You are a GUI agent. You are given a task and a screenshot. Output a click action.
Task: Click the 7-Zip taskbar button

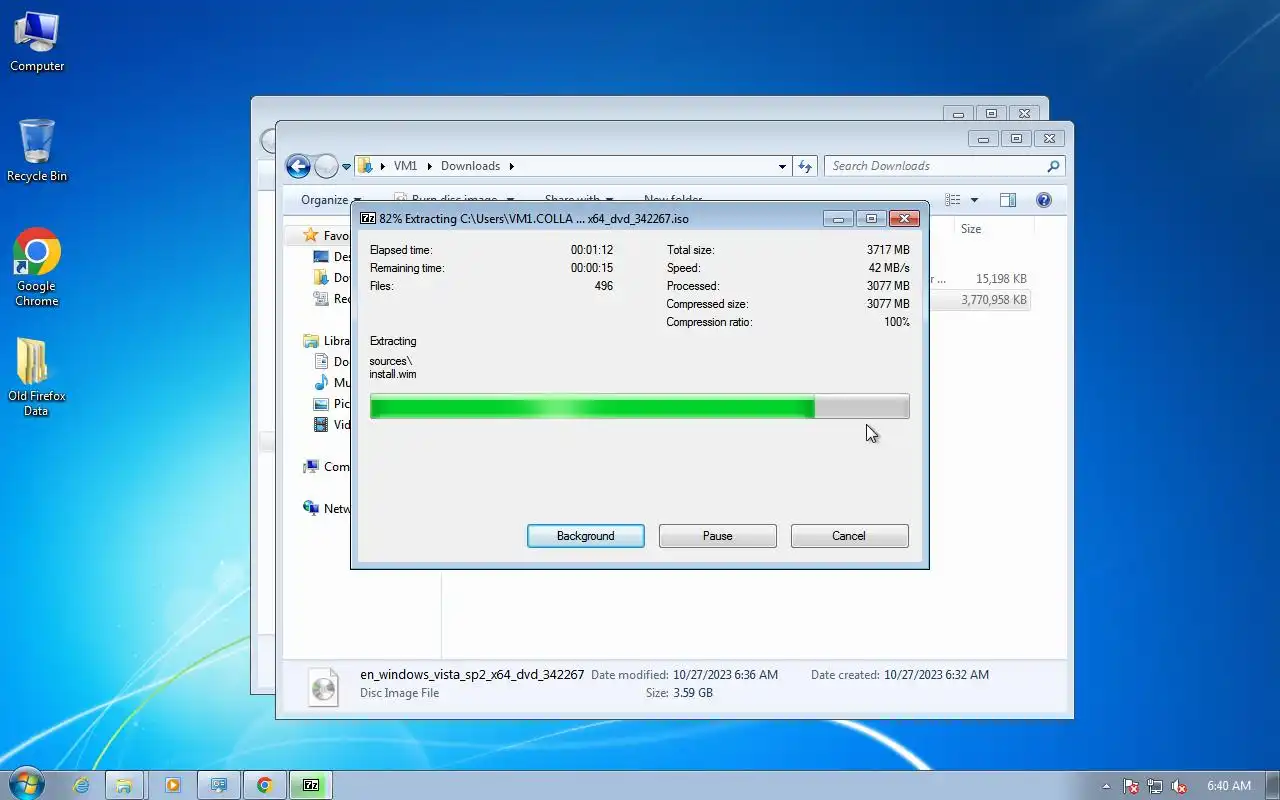coord(310,785)
